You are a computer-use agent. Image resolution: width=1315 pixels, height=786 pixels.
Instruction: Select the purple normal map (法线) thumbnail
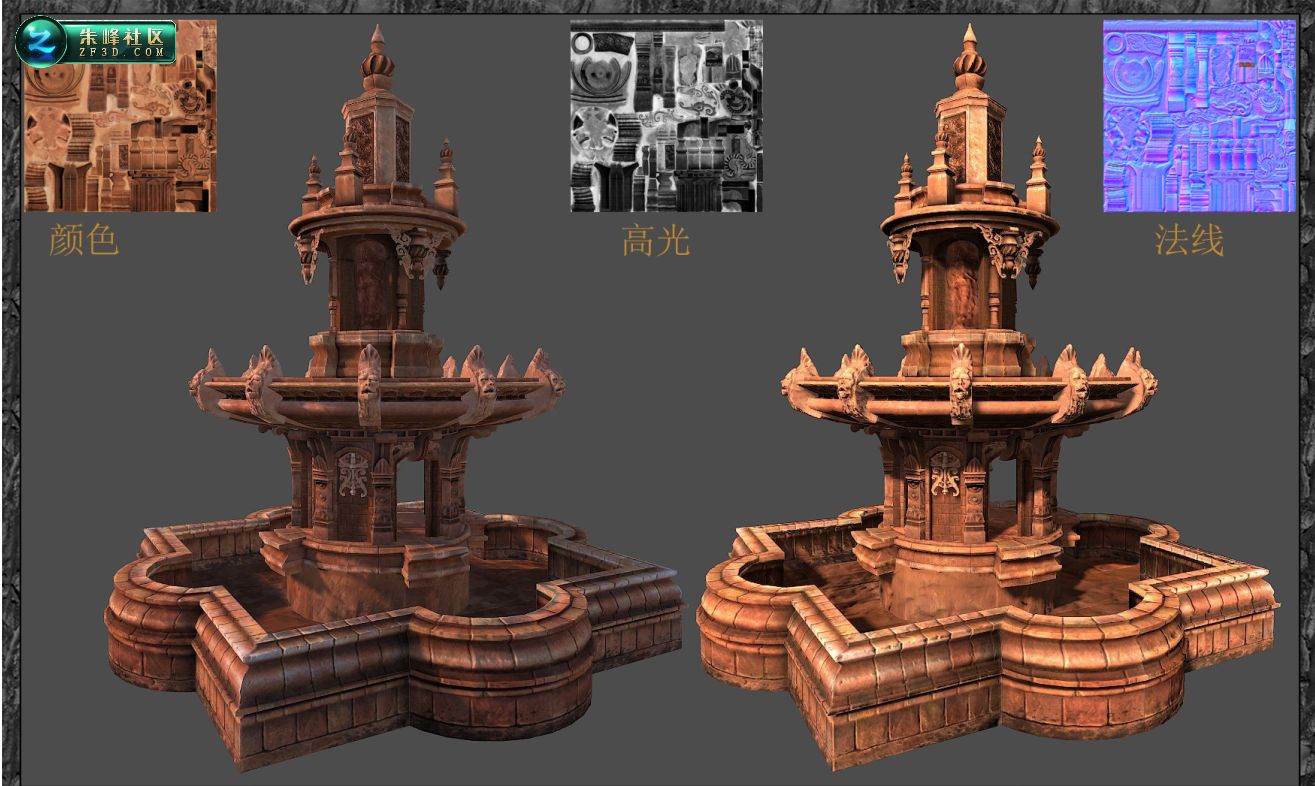pos(1199,116)
